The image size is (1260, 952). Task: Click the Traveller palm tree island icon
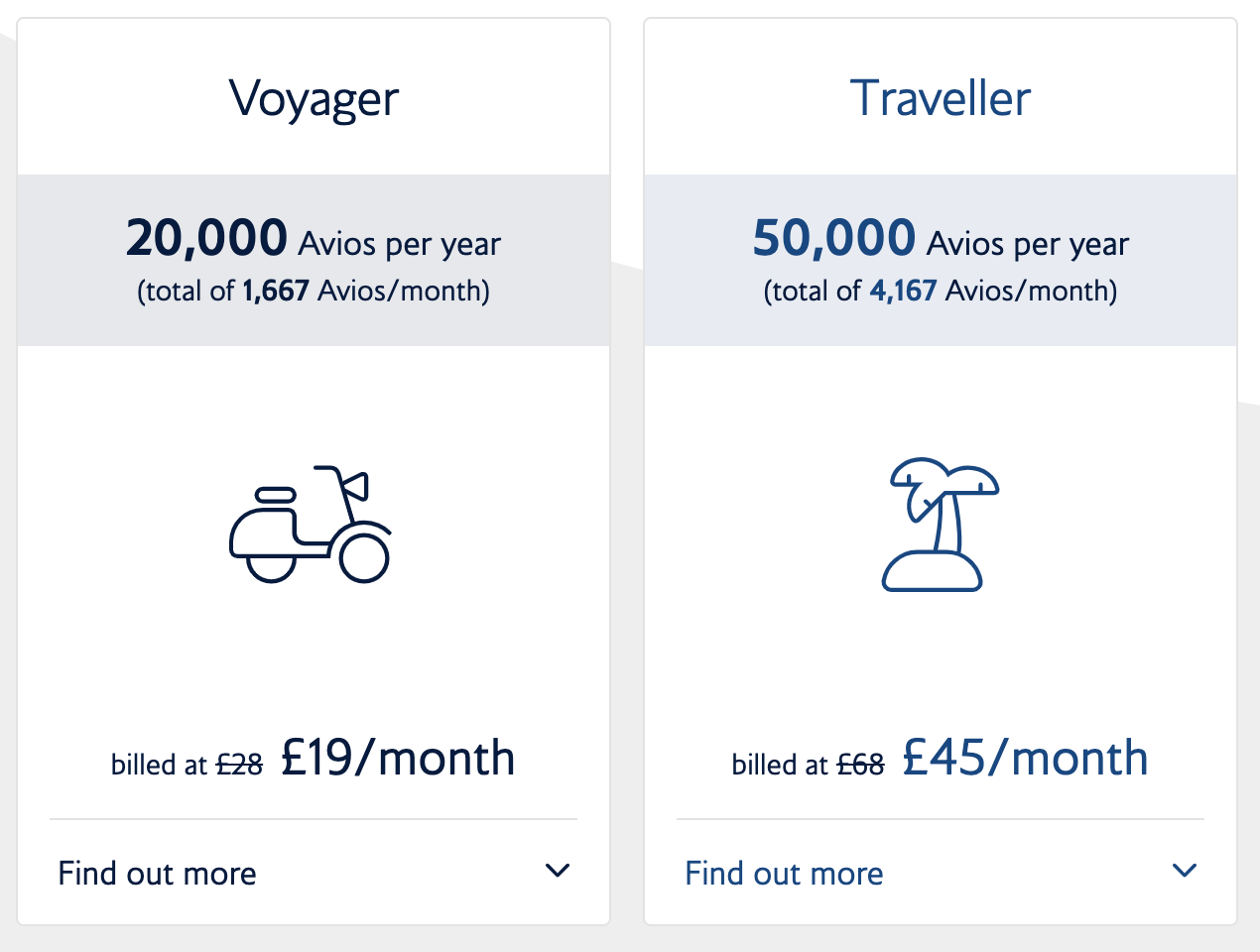(941, 525)
